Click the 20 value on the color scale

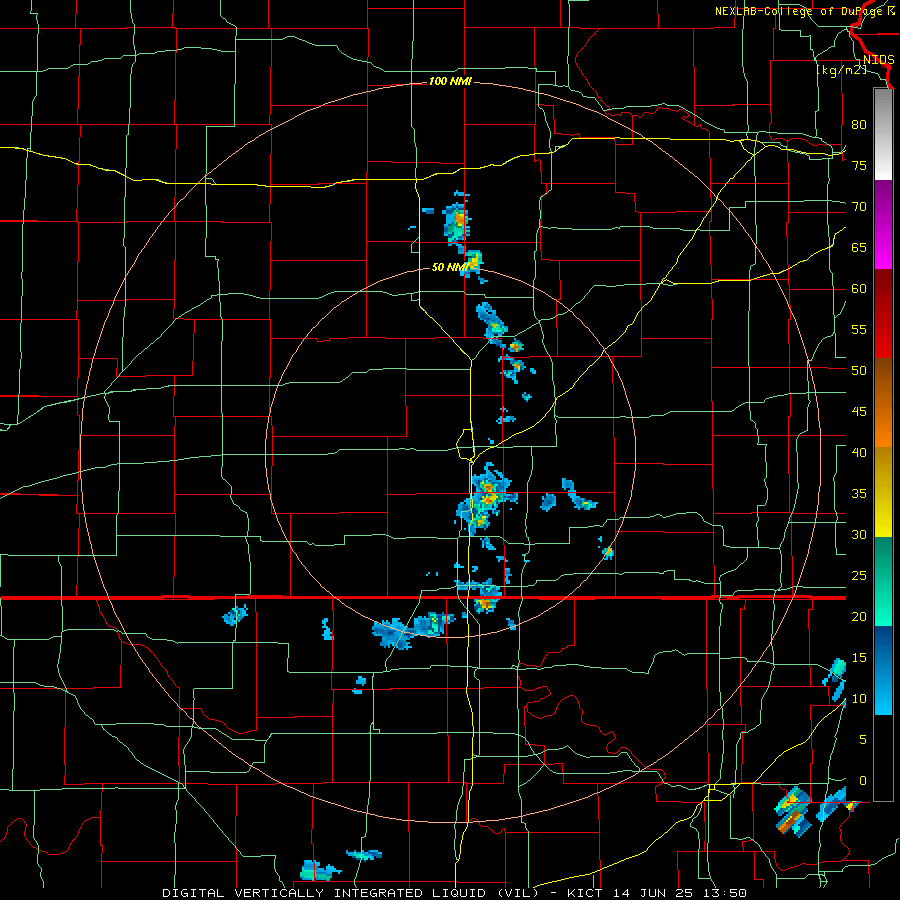[x=859, y=616]
